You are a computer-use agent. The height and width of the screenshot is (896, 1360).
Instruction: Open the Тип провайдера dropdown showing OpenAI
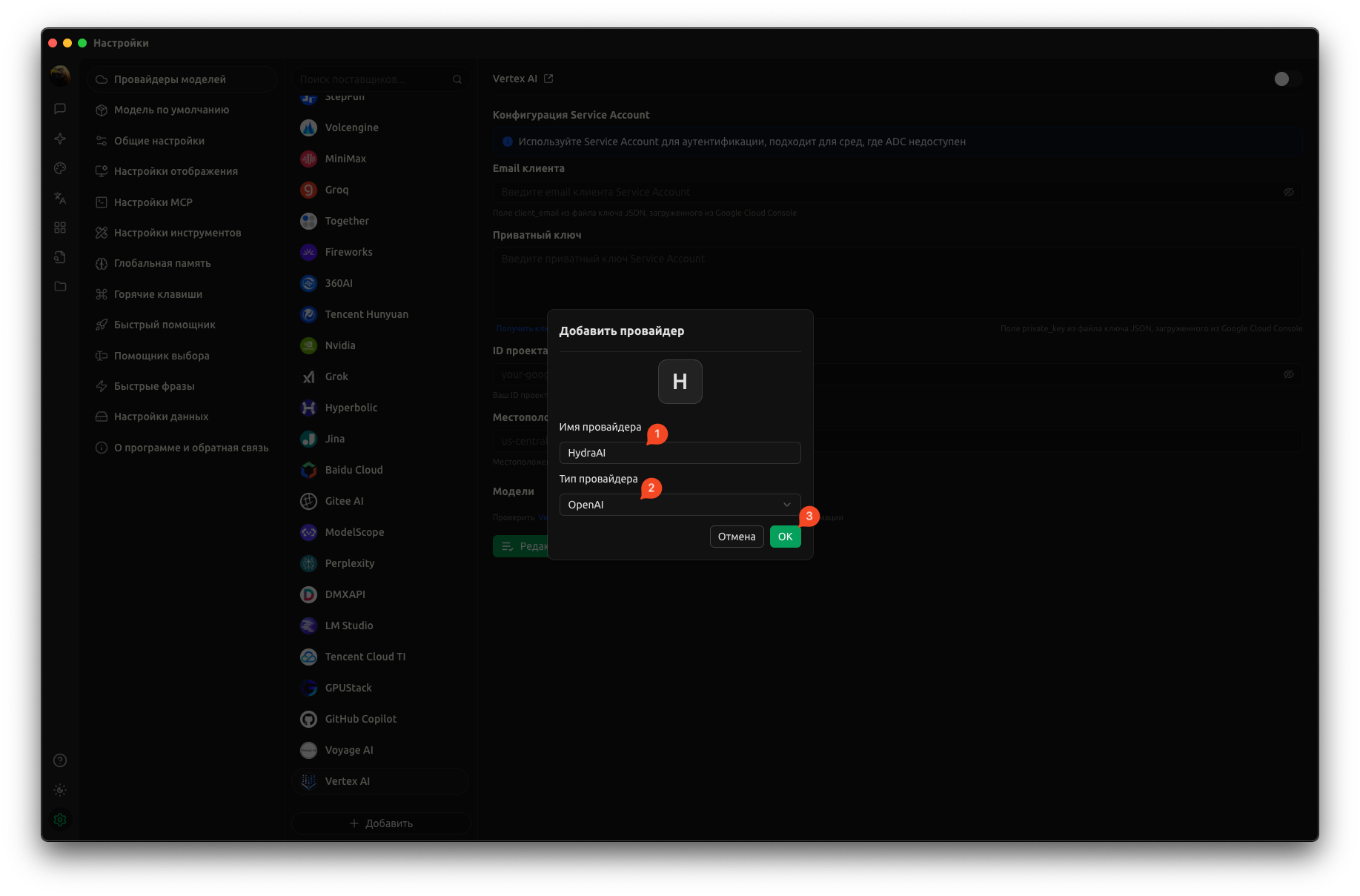[680, 505]
